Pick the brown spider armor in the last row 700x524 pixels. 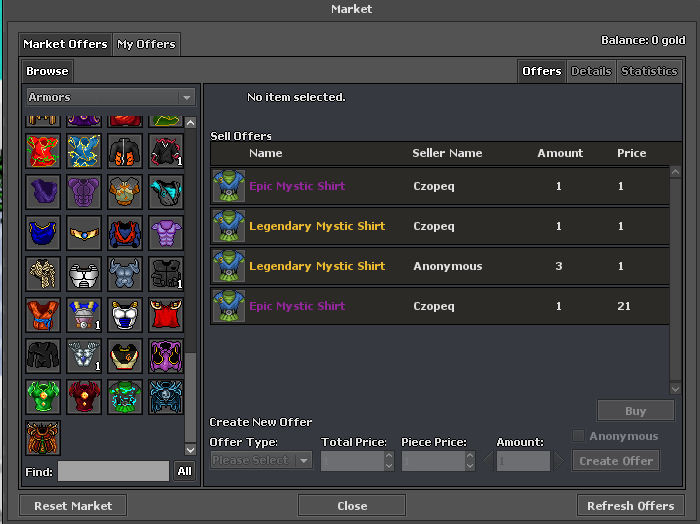tap(43, 437)
